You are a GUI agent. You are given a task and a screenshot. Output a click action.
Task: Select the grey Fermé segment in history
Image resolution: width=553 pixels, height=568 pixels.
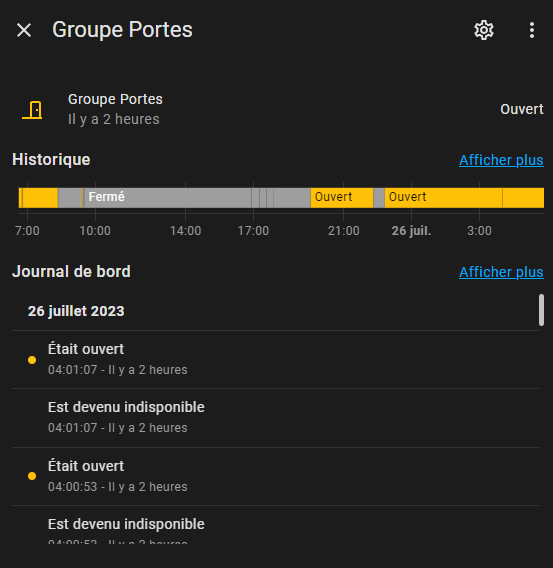pyautogui.click(x=167, y=198)
